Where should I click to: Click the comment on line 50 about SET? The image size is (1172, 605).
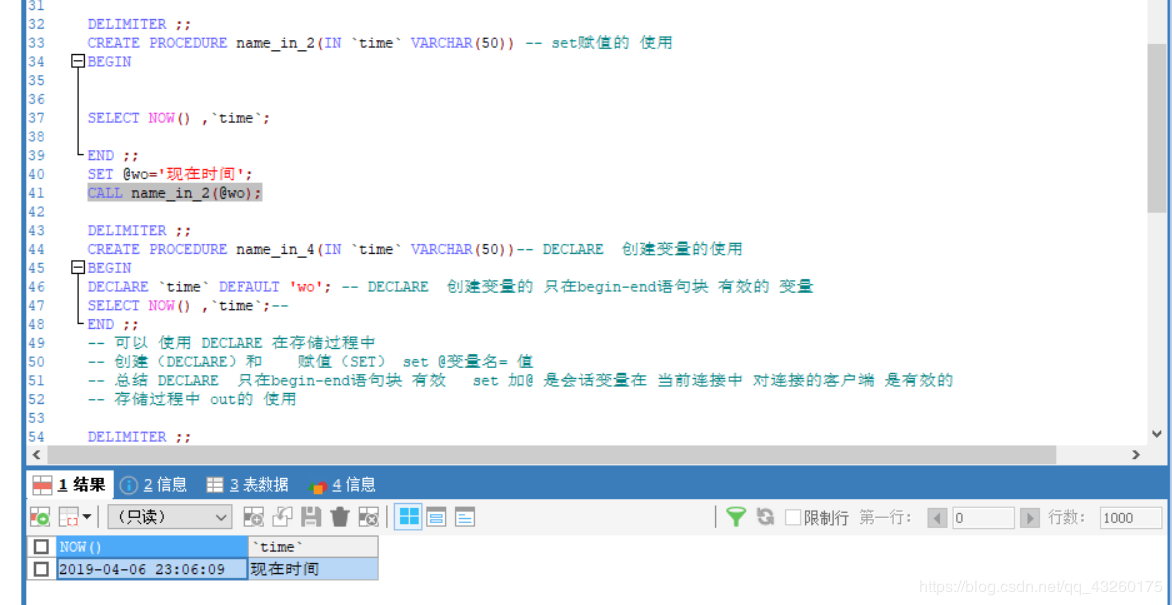pyautogui.click(x=310, y=361)
